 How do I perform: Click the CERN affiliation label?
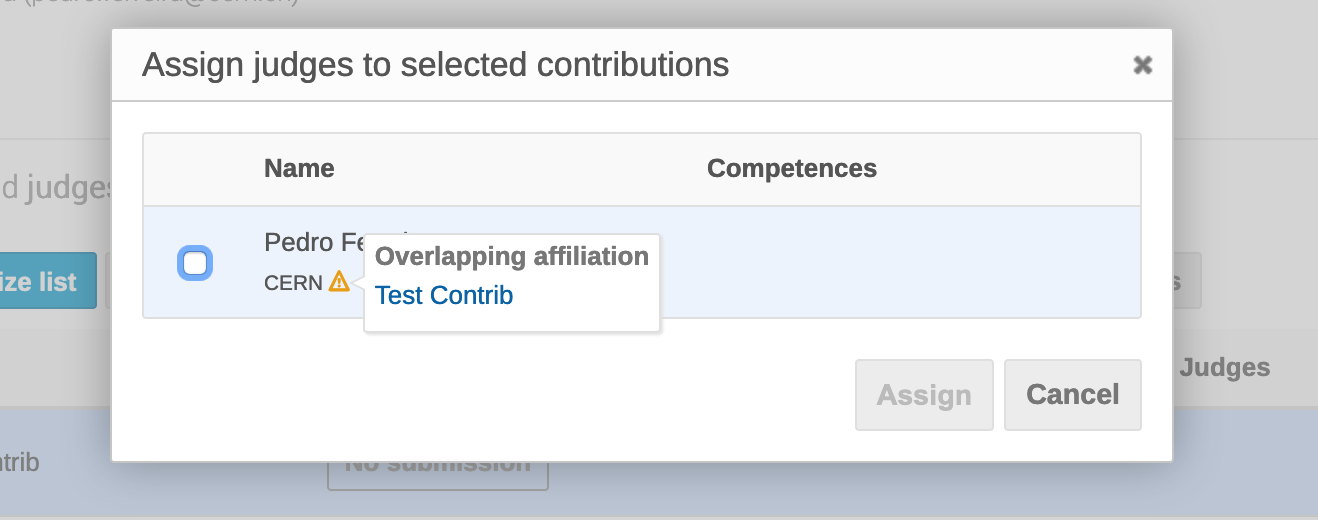[x=293, y=283]
